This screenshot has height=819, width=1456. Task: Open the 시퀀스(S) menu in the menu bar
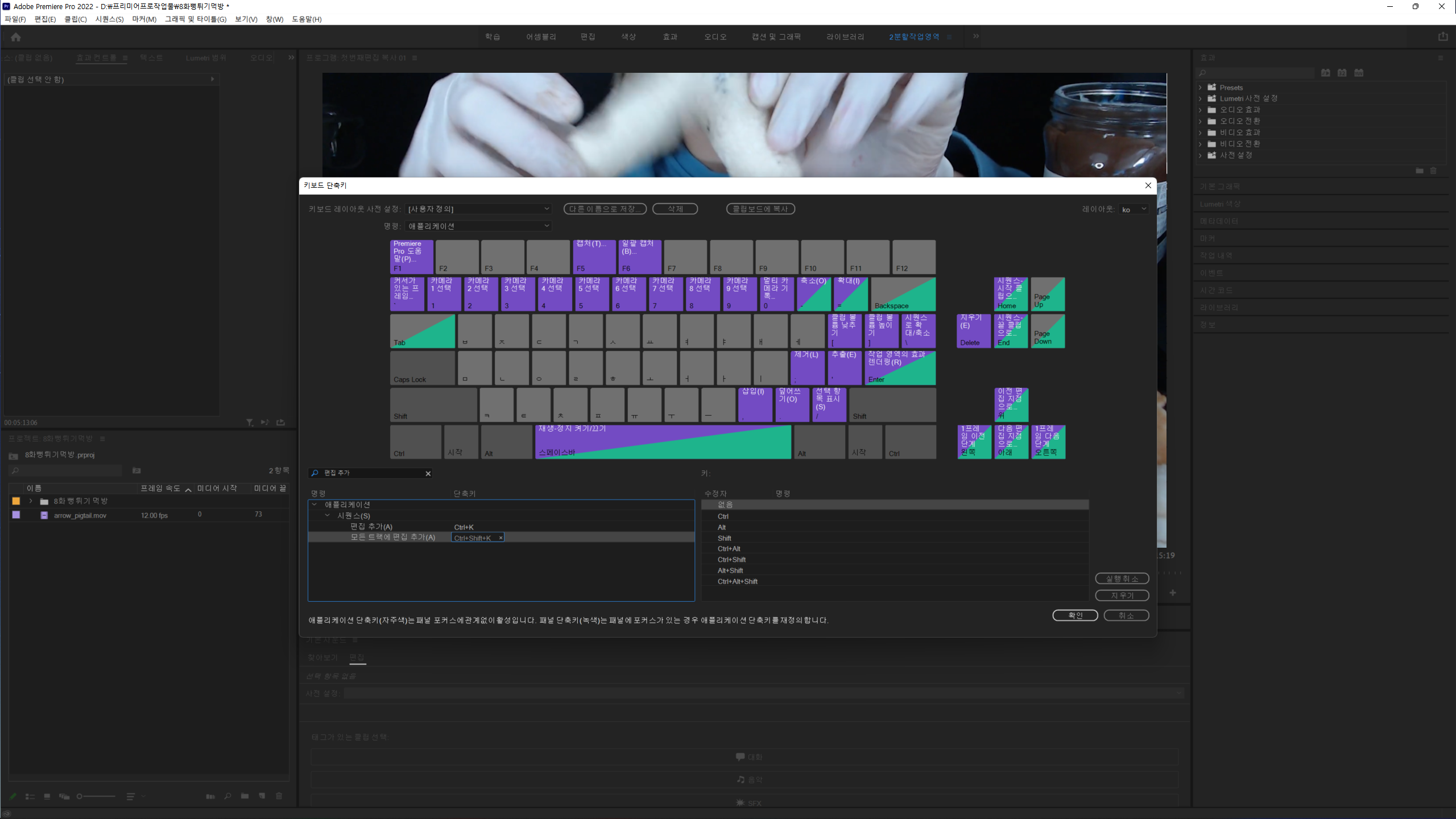tap(109, 19)
